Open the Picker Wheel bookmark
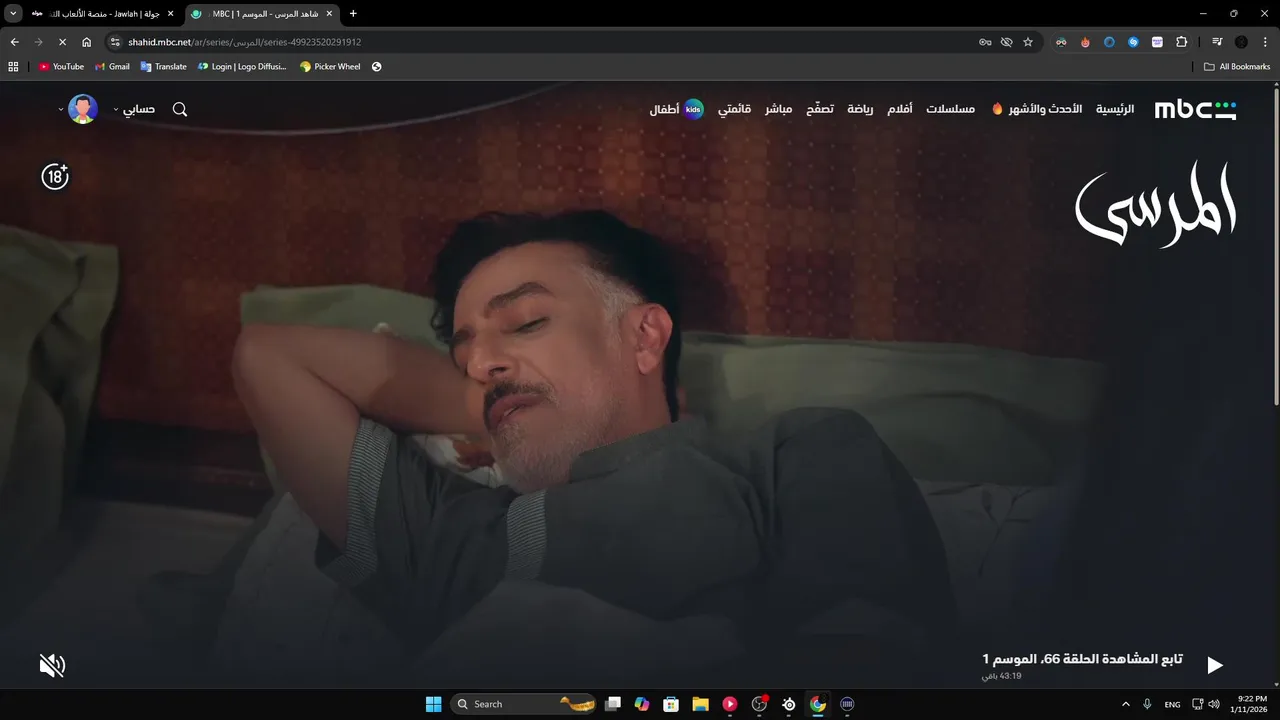The height and width of the screenshot is (720, 1280). click(330, 67)
